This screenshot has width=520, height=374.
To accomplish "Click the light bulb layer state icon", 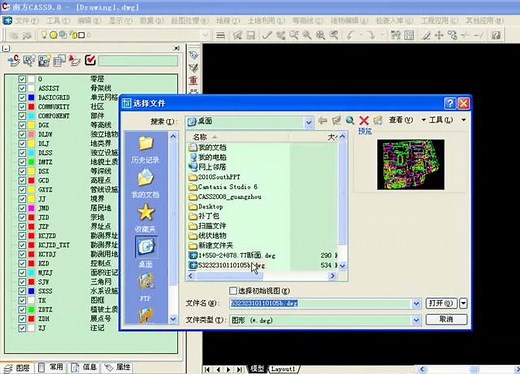I will click(x=44, y=35).
